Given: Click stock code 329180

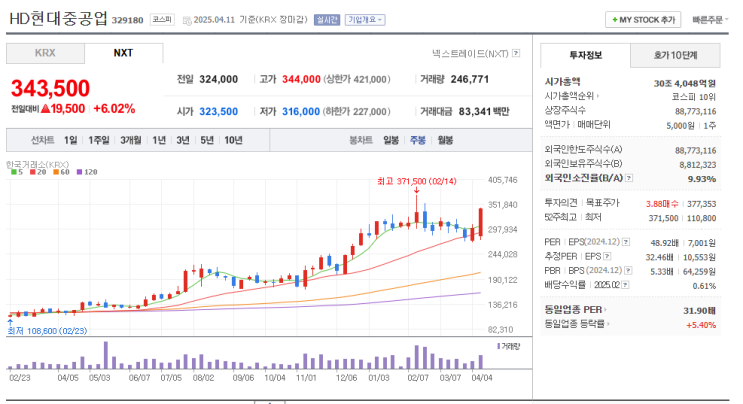Looking at the screenshot, I should point(127,20).
